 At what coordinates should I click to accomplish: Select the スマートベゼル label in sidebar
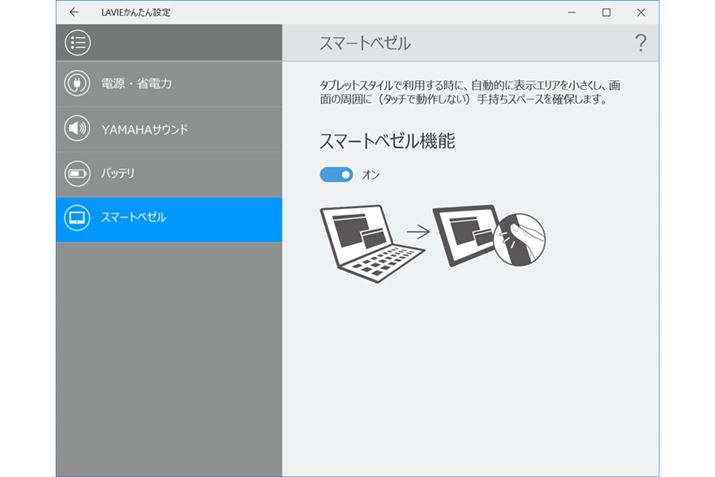(x=134, y=218)
